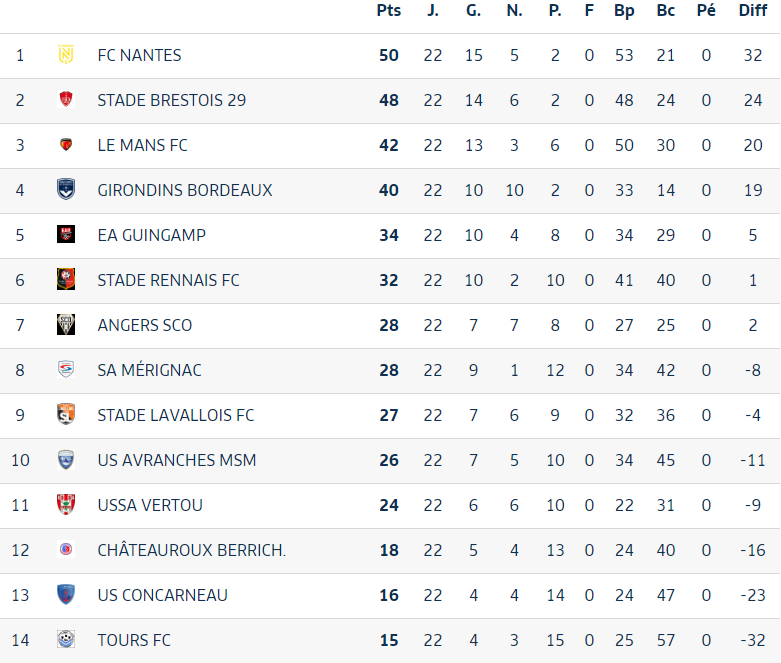
Task: Click the Pts column header
Action: [x=389, y=10]
